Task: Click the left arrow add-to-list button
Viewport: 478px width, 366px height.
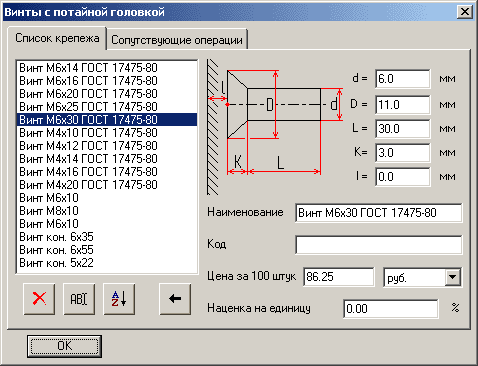Action: [x=175, y=299]
